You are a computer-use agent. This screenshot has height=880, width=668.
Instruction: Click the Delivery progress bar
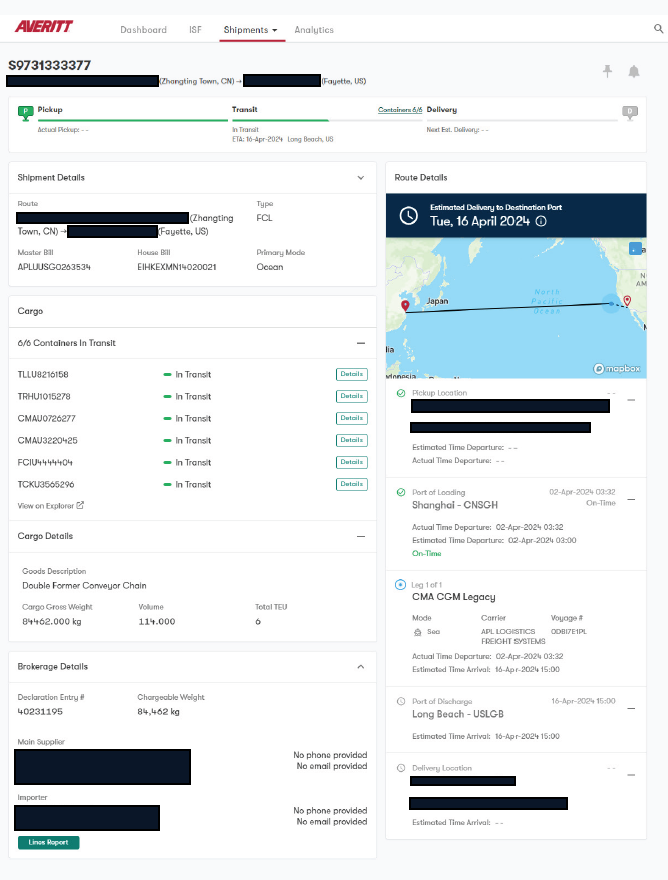tap(522, 120)
